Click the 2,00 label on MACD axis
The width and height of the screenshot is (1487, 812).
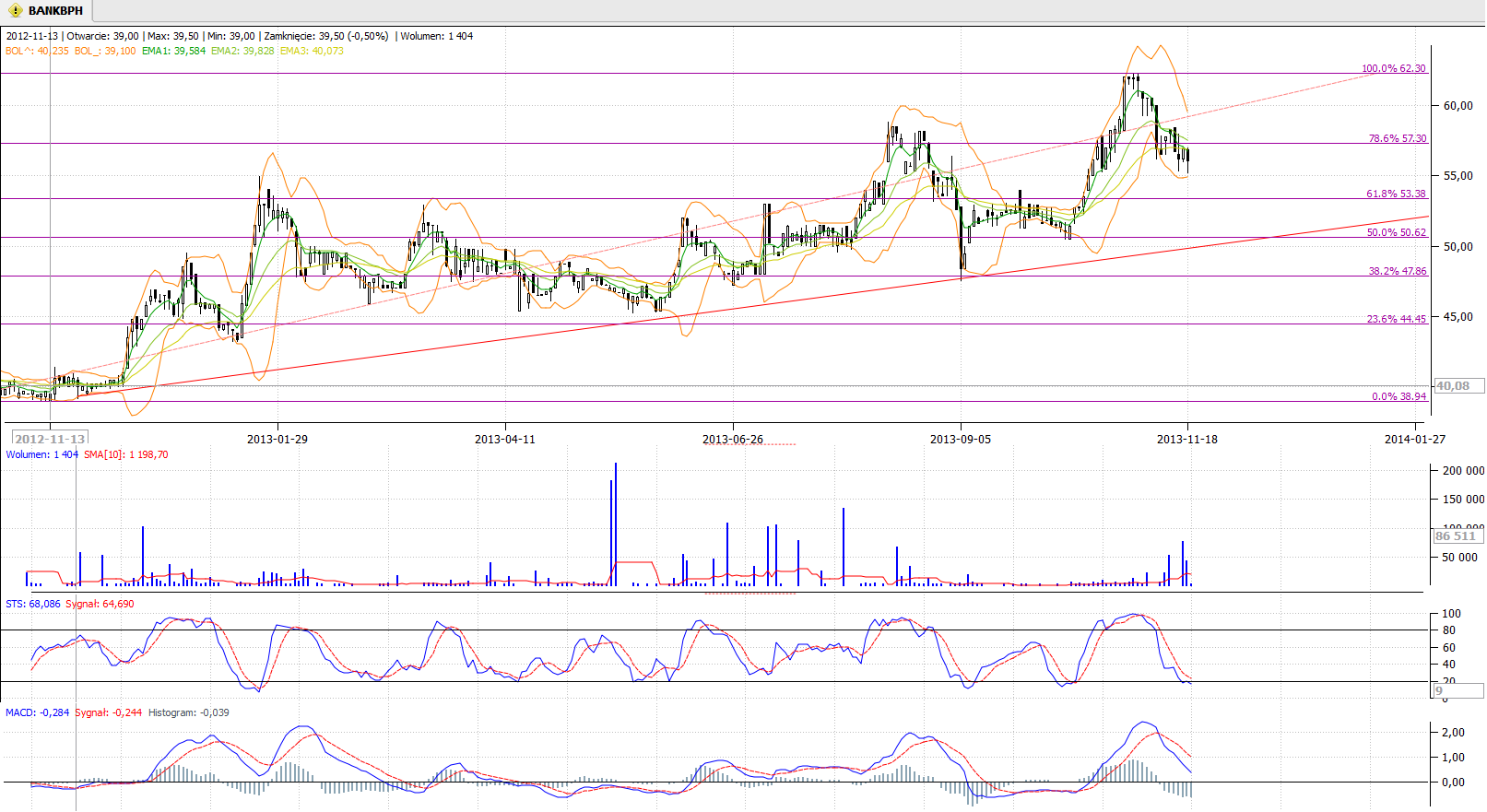(x=1454, y=733)
